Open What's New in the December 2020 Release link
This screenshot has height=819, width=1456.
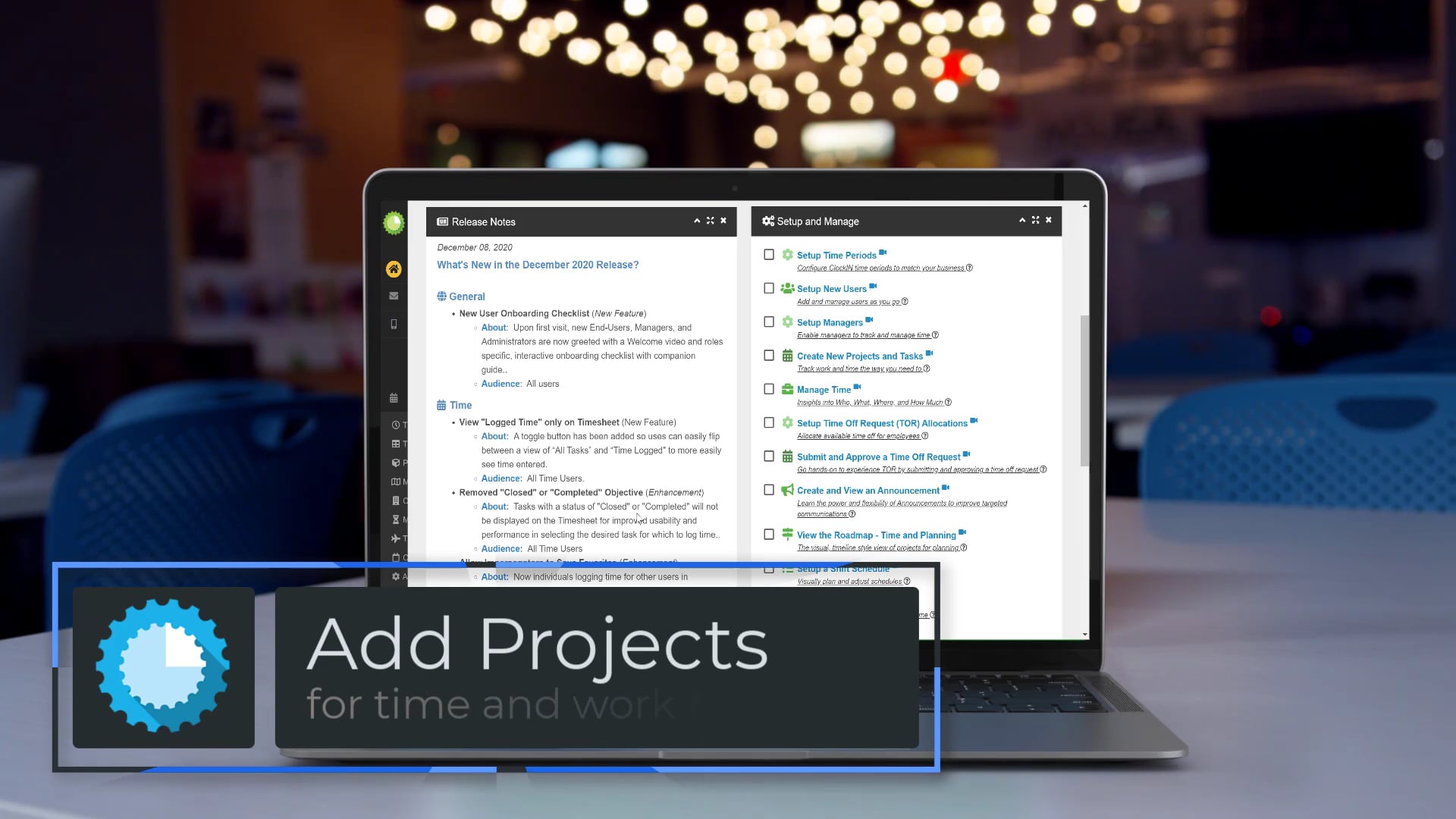click(538, 265)
